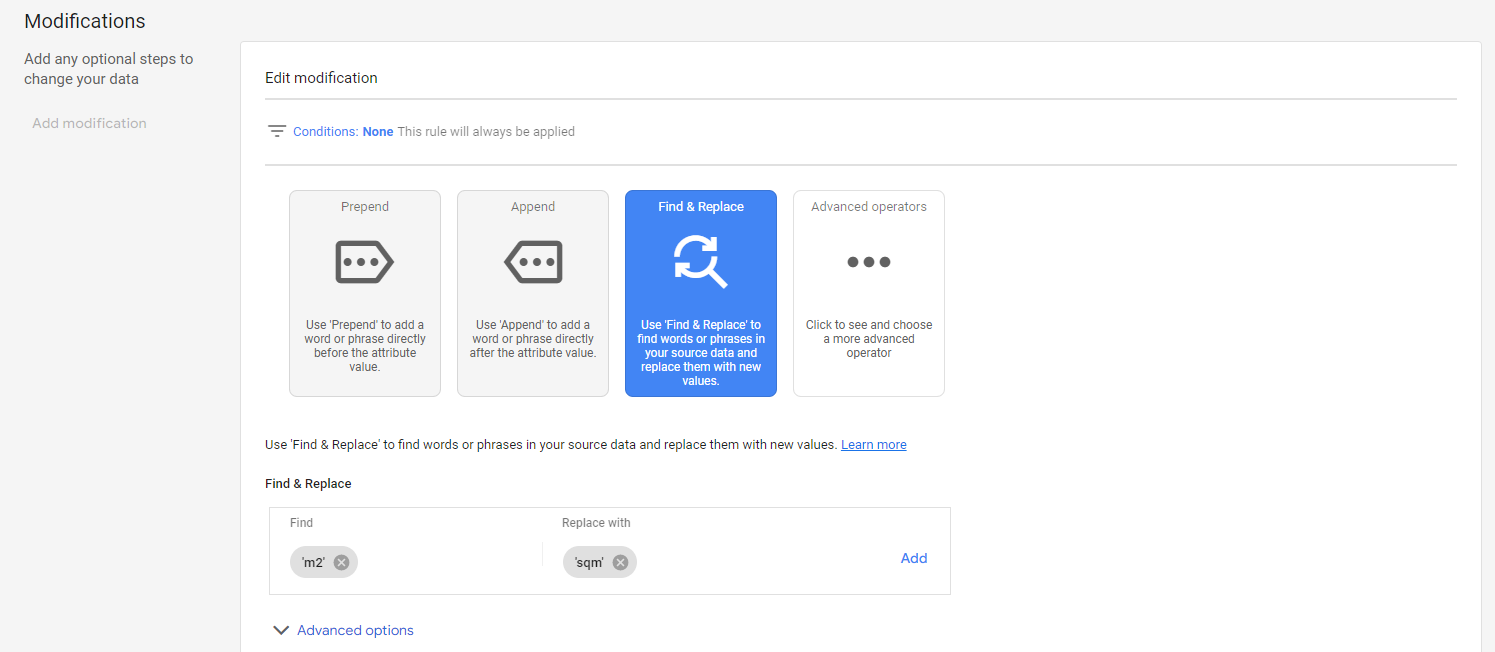Viewport: 1495px width, 652px height.
Task: Select the Find & Replace card
Action: pos(701,294)
